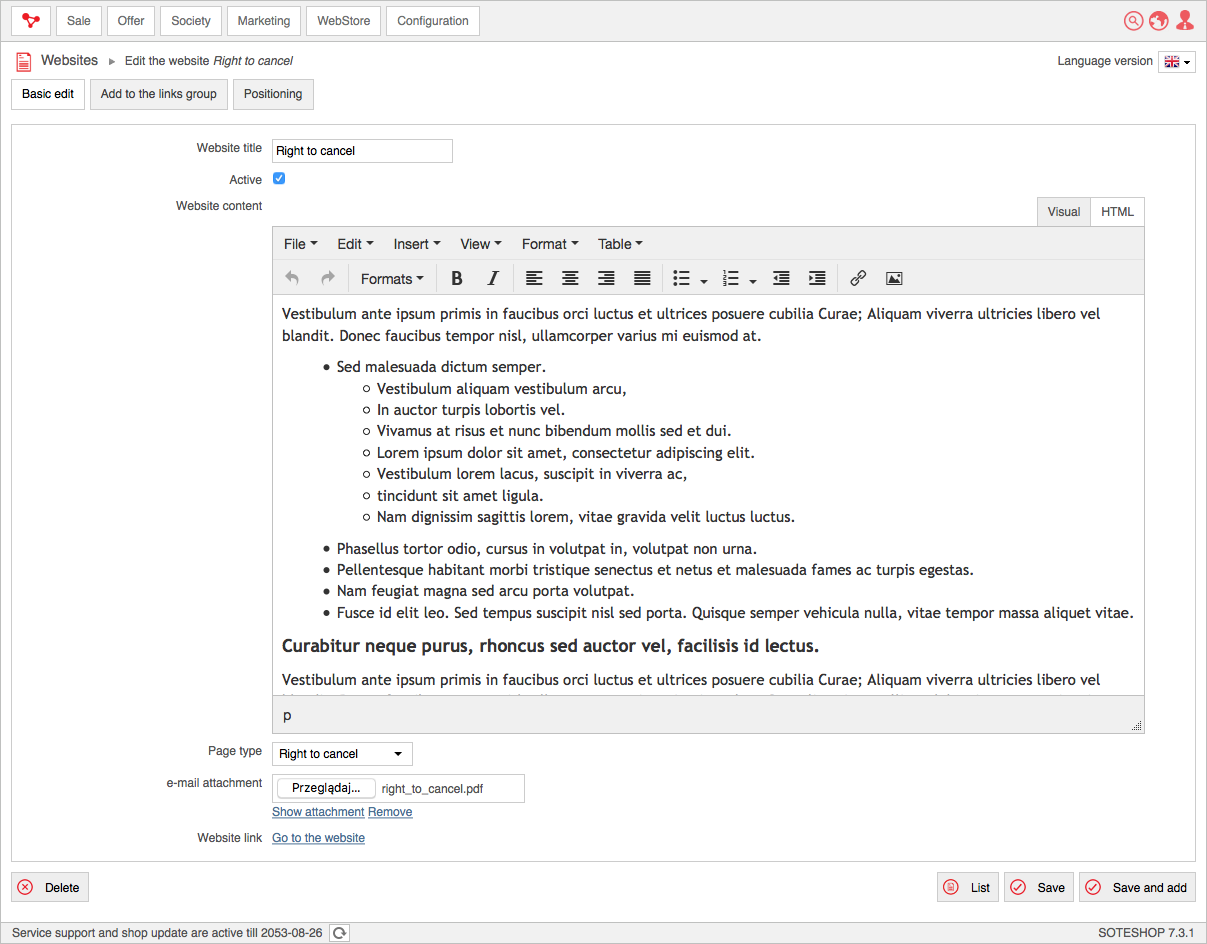Click the Websites document icon
Screen dimensions: 1207x944
click(24, 62)
